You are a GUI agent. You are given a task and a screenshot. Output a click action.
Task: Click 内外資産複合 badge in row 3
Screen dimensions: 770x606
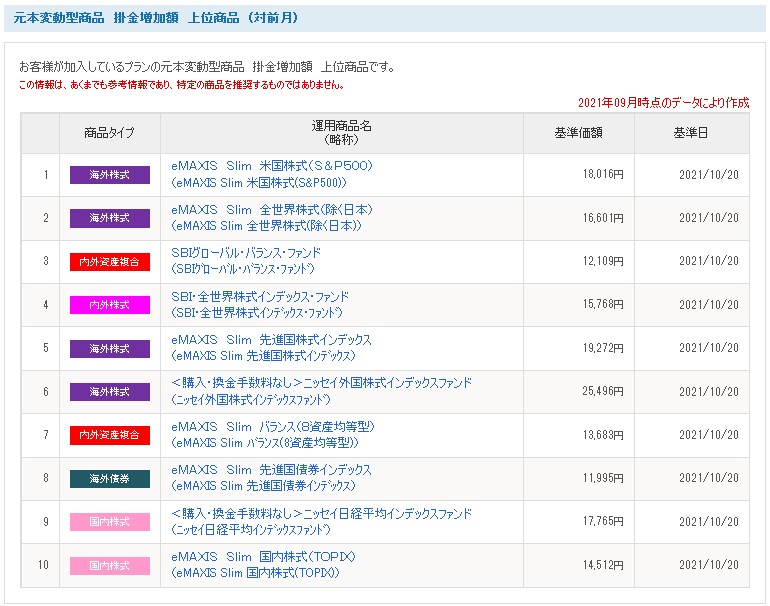110,262
